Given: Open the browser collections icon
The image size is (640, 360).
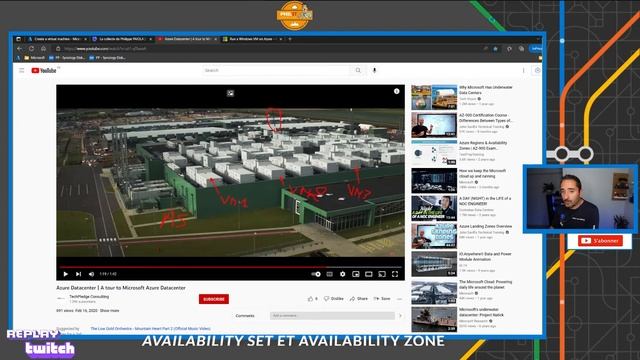Looking at the screenshot, I should (x=521, y=49).
